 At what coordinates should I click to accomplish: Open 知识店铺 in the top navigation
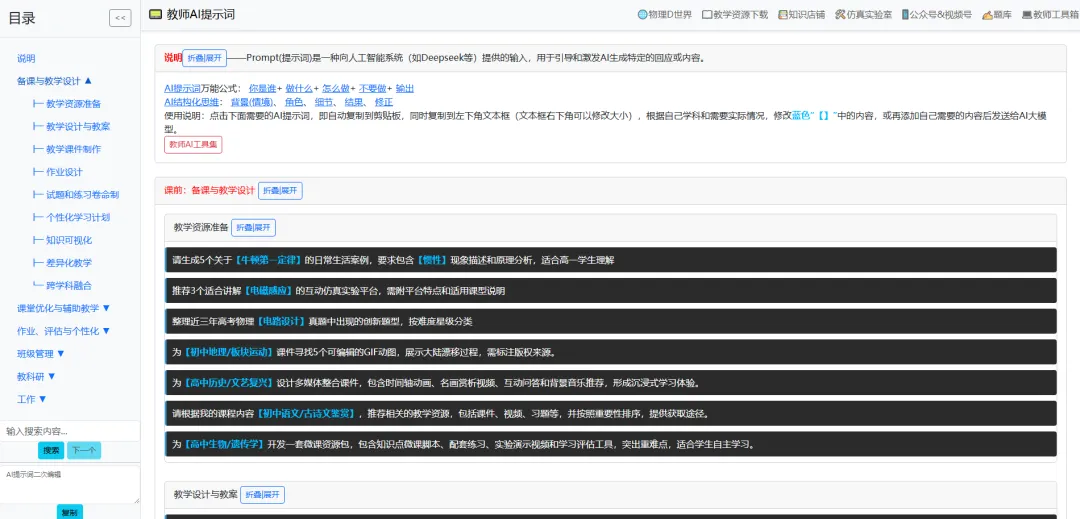click(x=801, y=14)
